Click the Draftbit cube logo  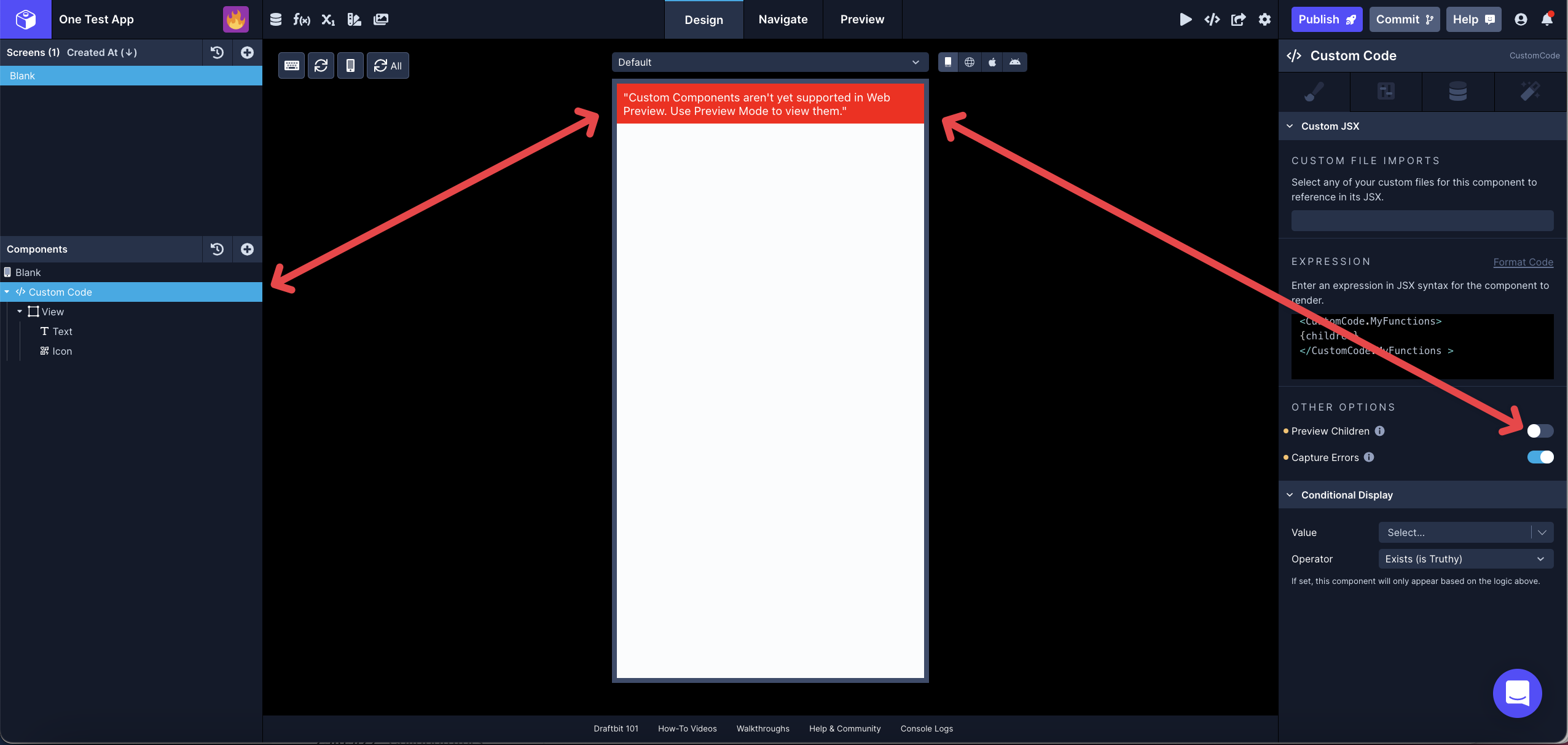point(25,19)
